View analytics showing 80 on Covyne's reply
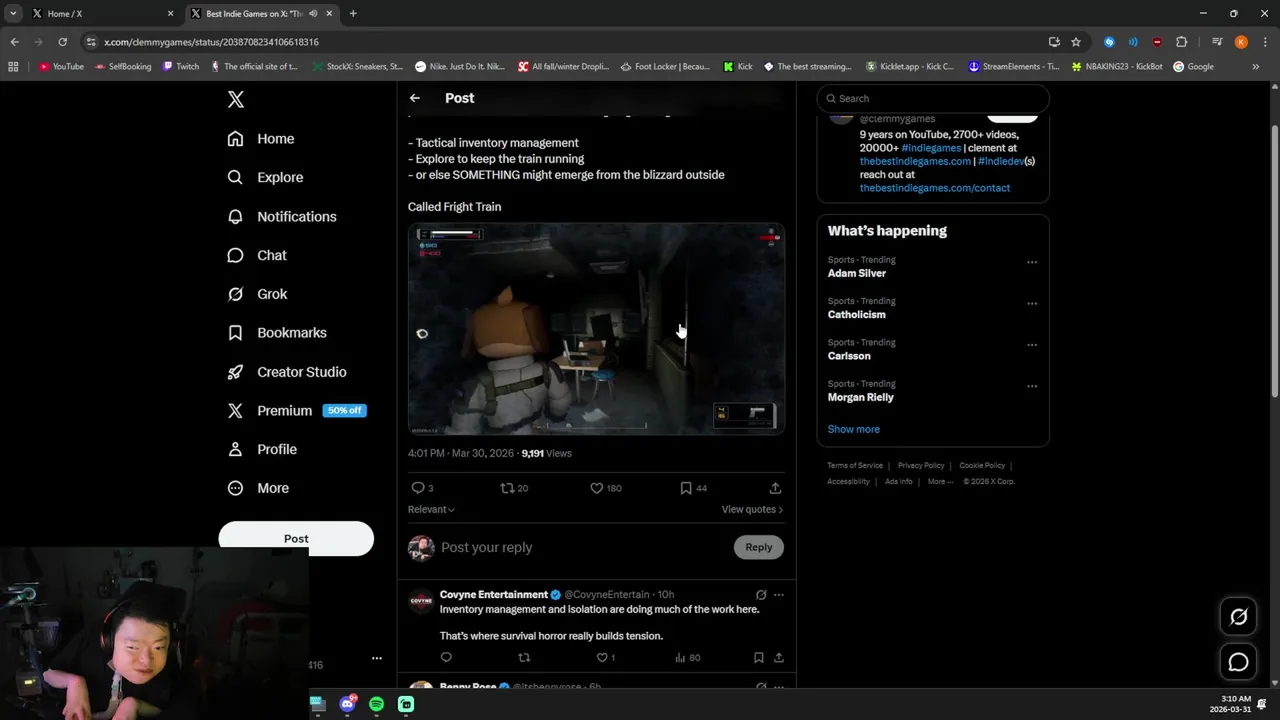1280x720 pixels. (687, 657)
